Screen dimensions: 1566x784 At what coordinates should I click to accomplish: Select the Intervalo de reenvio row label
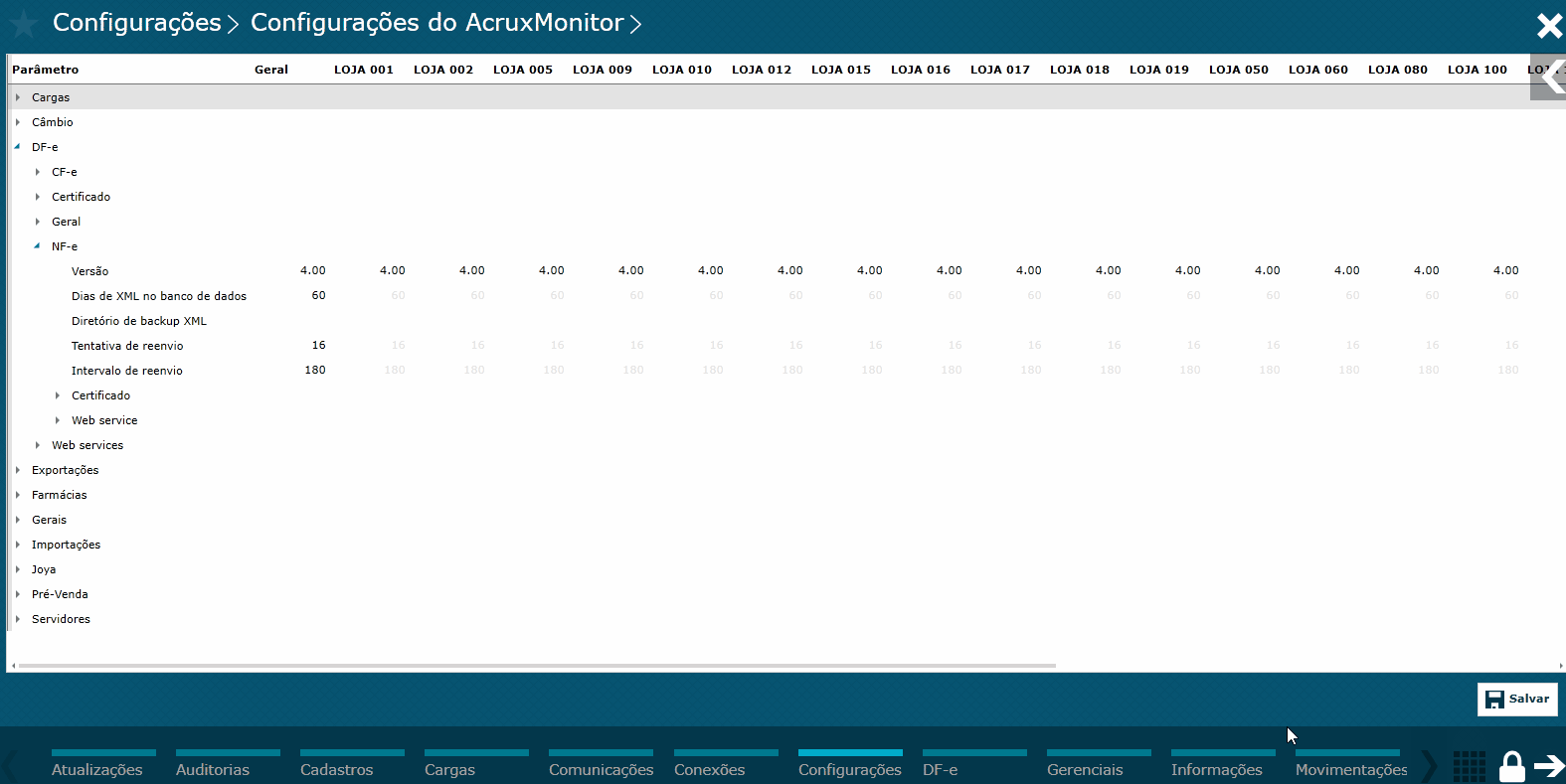[127, 371]
